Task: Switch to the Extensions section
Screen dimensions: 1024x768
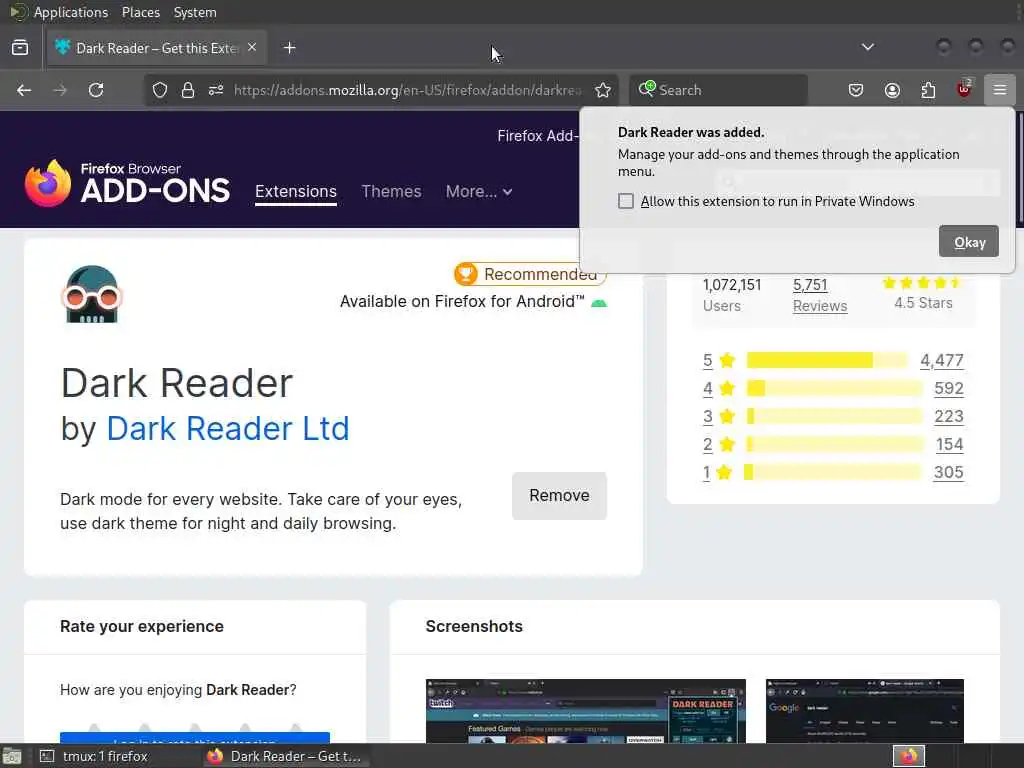Action: pyautogui.click(x=296, y=191)
